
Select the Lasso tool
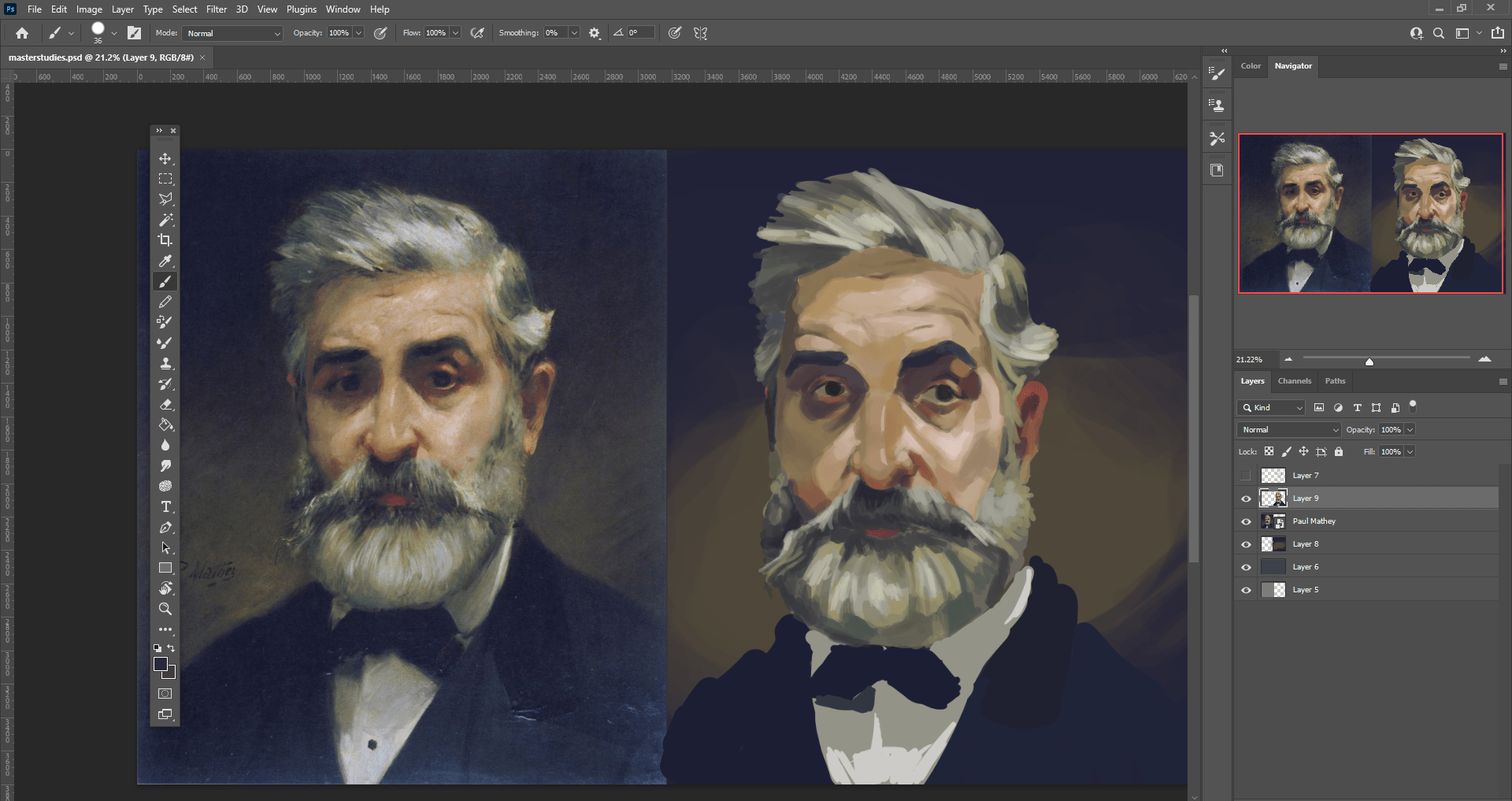pos(165,199)
